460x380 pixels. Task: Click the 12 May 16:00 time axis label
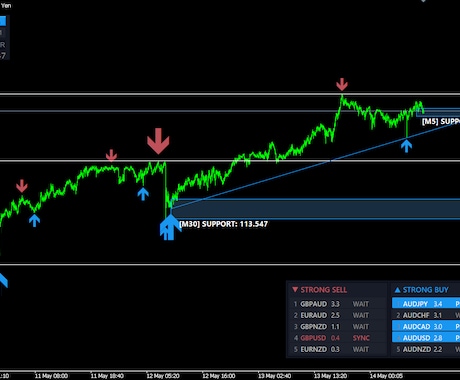[219, 376]
